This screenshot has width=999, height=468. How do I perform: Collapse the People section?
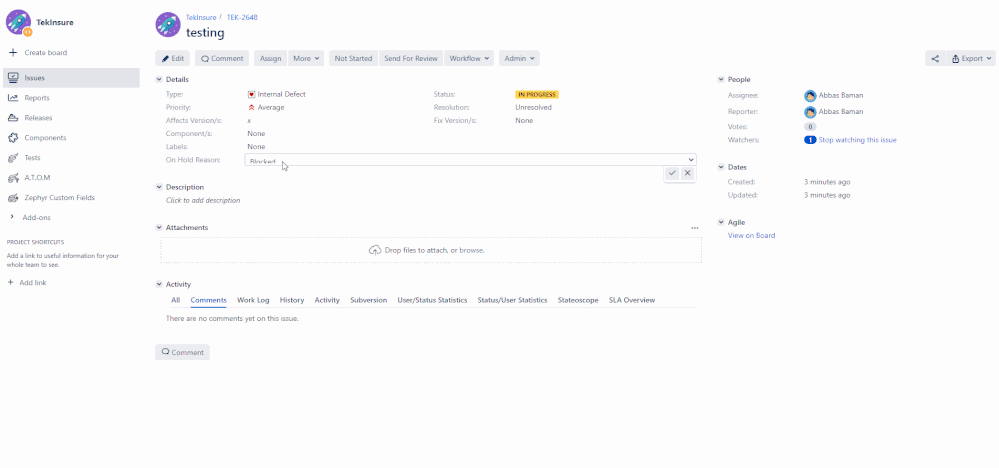(x=721, y=80)
